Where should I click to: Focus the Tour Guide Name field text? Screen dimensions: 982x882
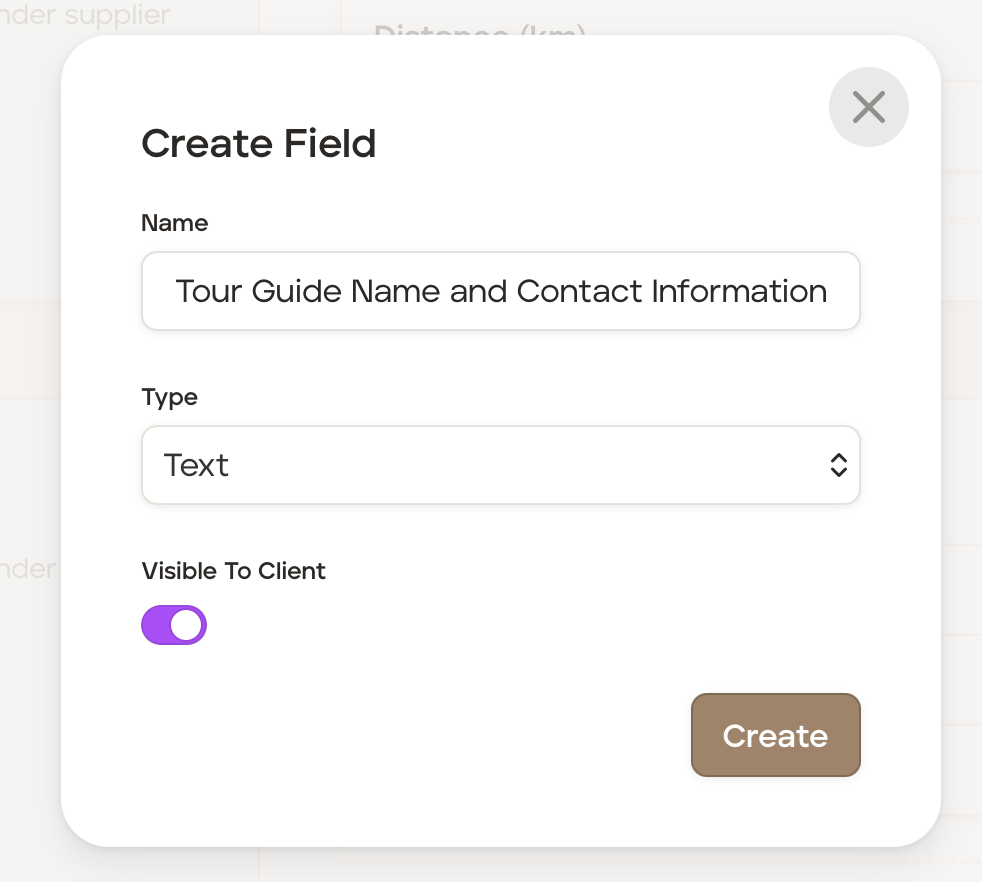500,291
